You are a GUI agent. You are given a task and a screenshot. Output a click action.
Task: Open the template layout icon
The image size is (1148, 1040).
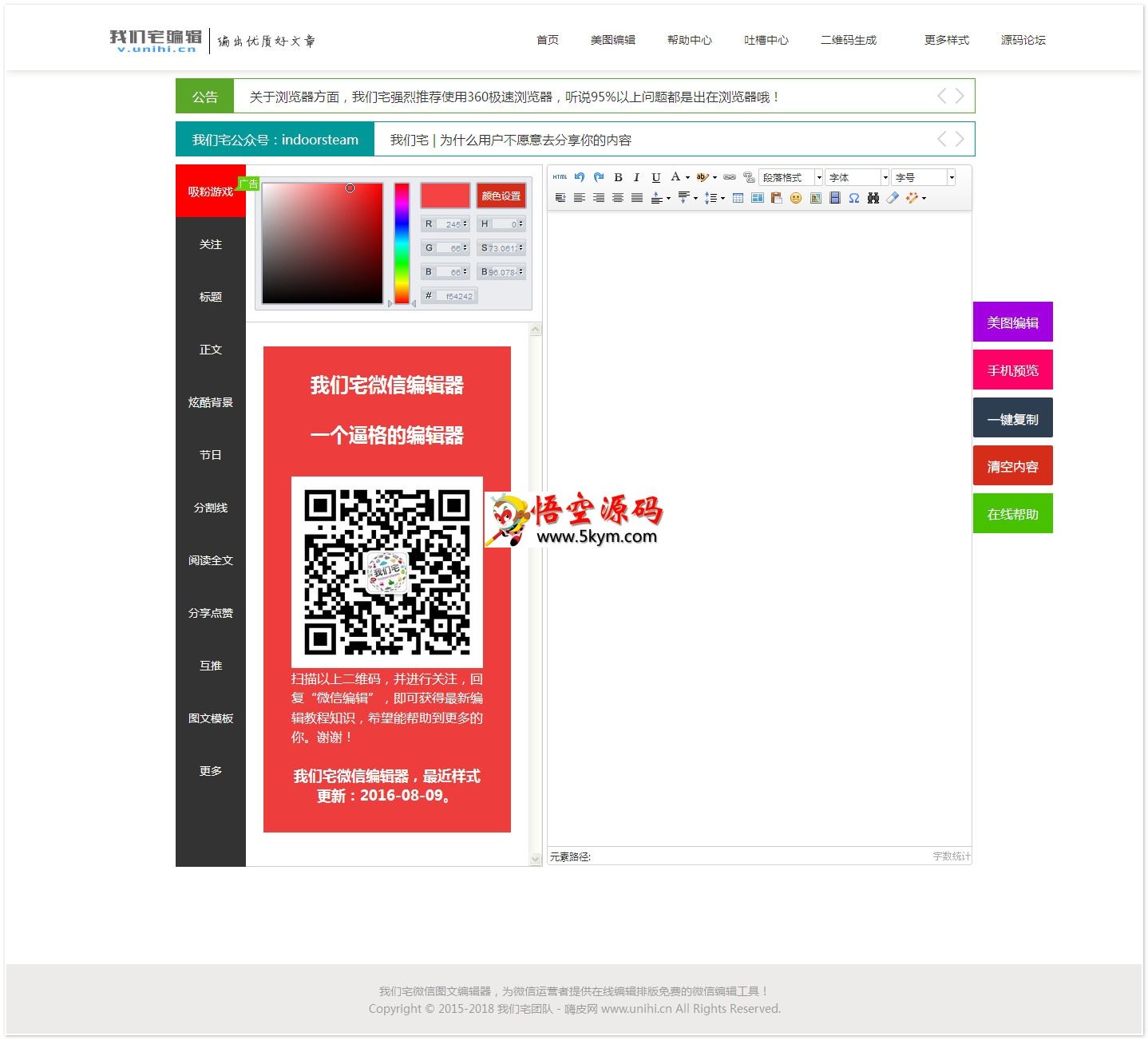758,198
